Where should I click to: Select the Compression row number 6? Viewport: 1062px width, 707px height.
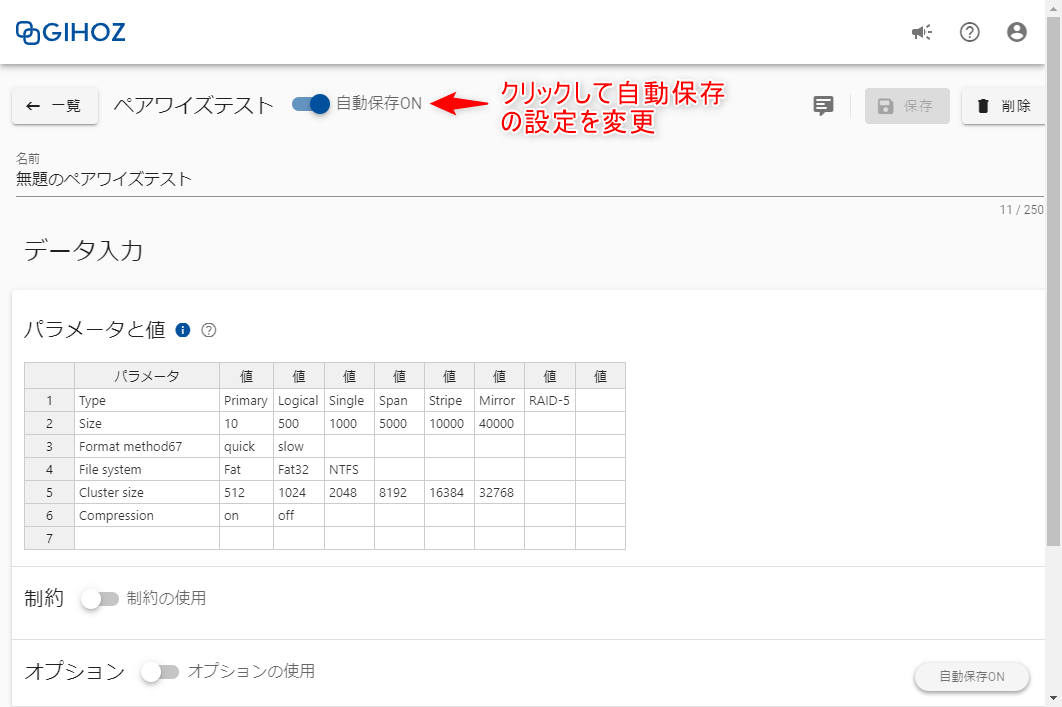(49, 515)
